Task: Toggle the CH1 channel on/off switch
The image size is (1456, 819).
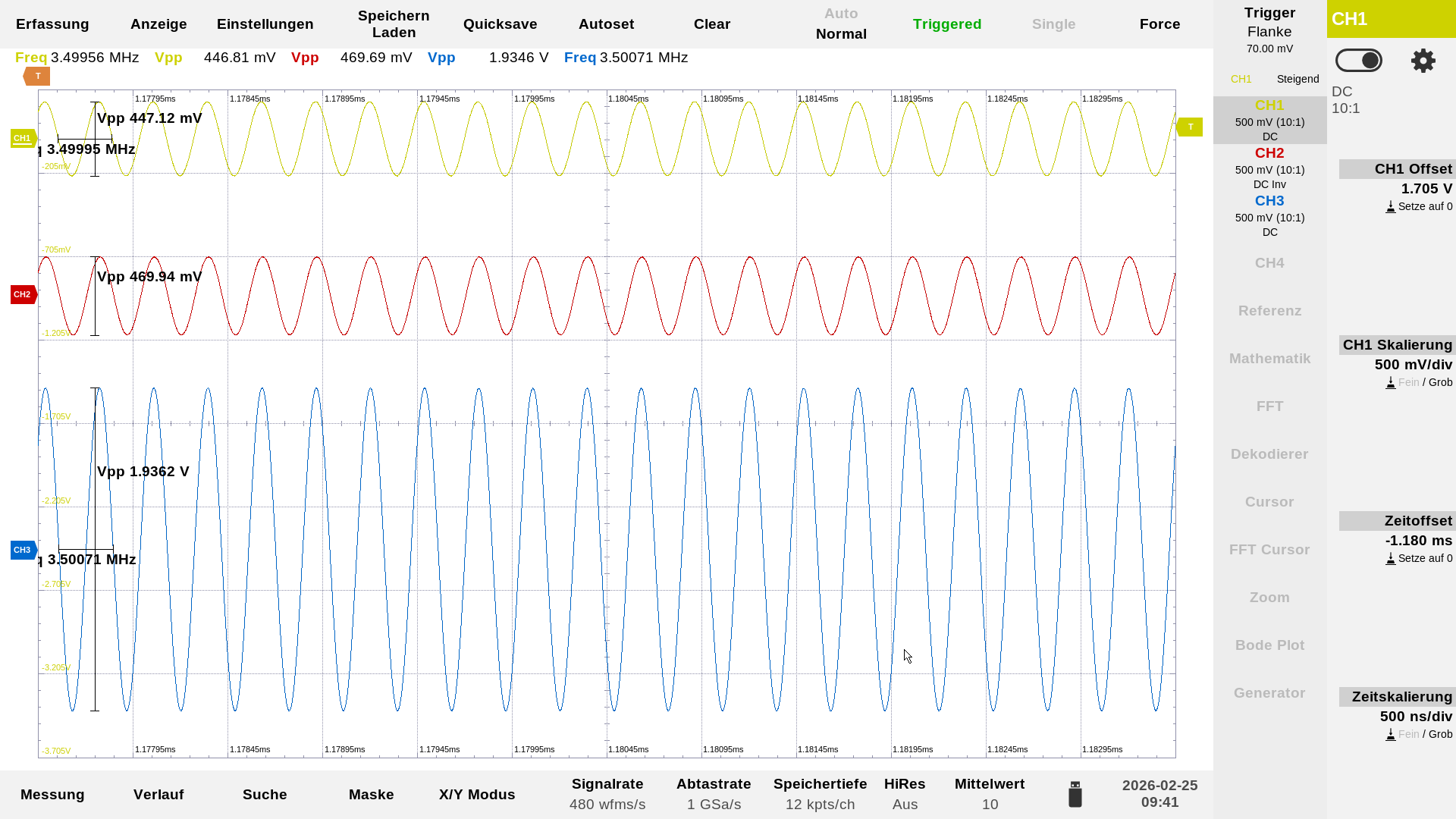Action: (x=1358, y=61)
